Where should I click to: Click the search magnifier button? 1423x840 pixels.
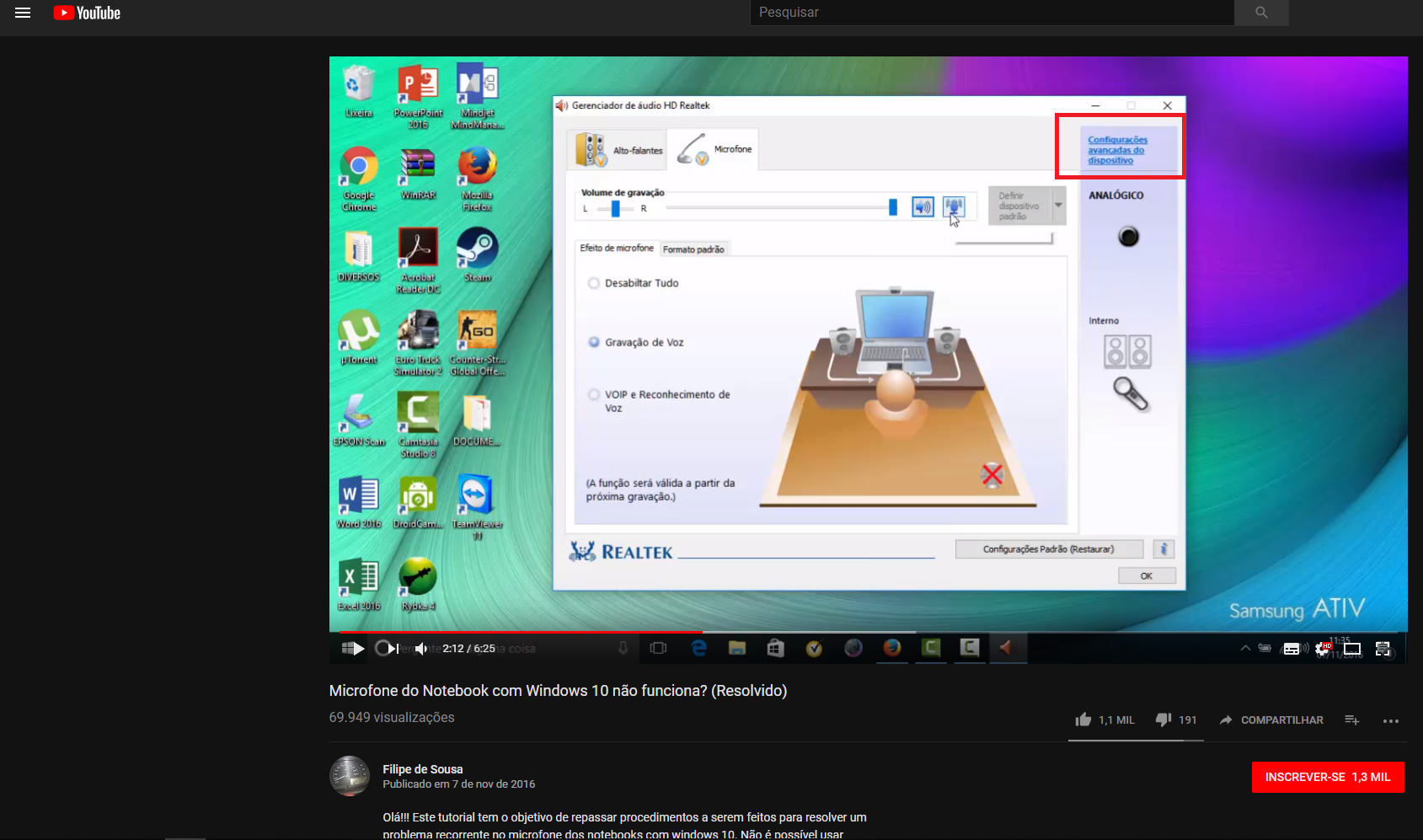(1261, 13)
